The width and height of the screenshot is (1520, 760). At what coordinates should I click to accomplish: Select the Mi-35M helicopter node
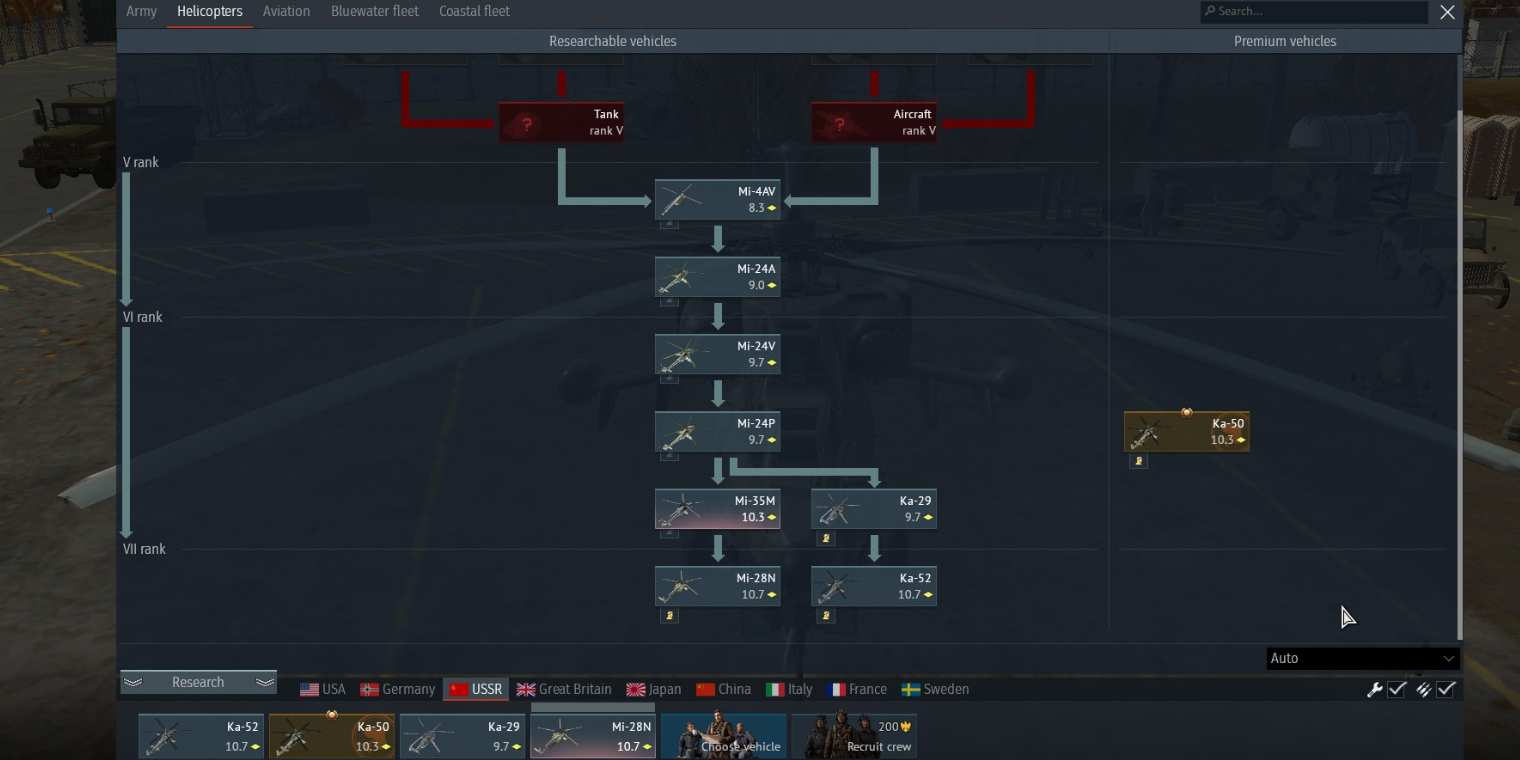point(717,509)
